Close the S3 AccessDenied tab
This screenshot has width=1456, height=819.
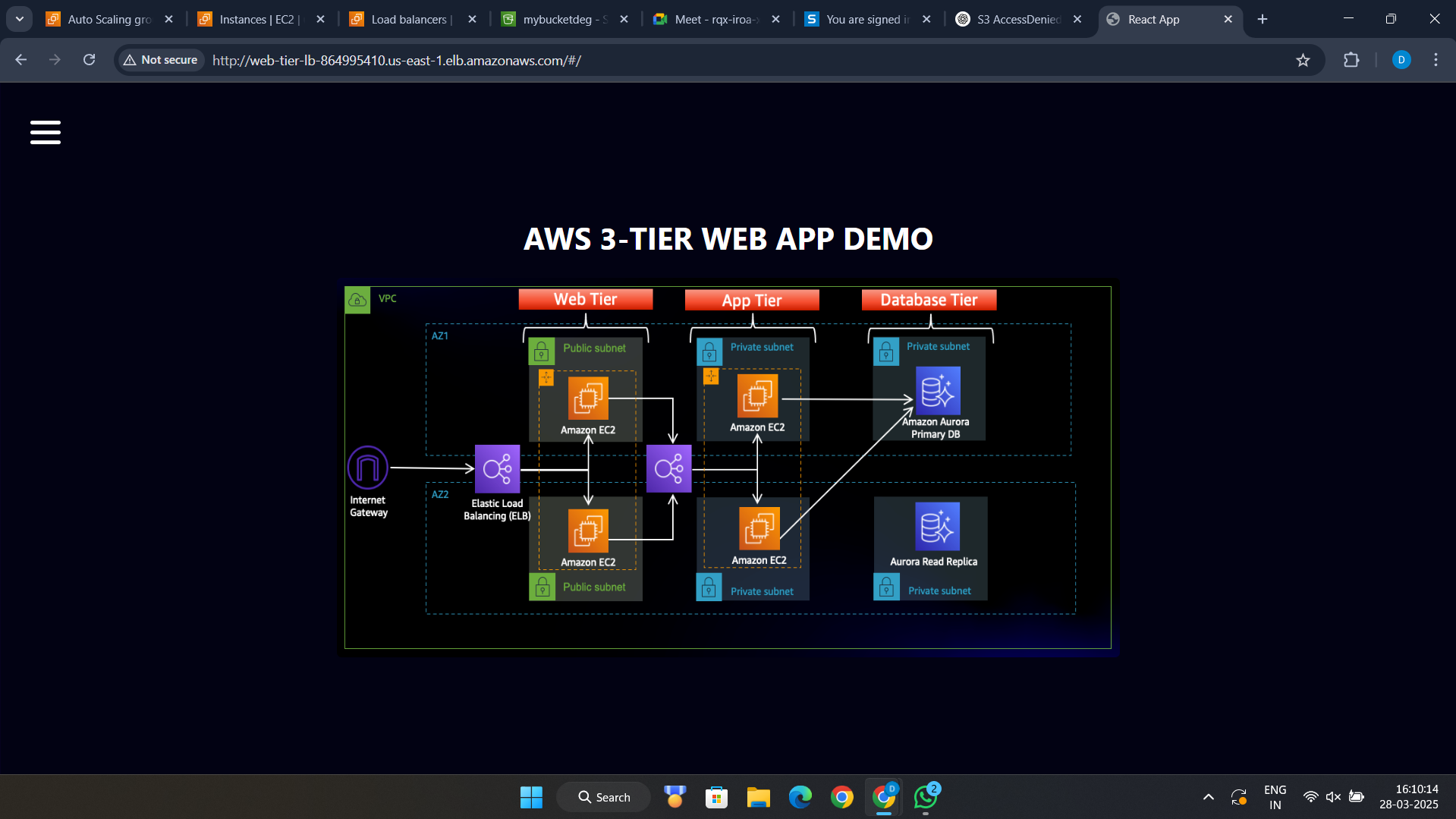pos(1077,20)
